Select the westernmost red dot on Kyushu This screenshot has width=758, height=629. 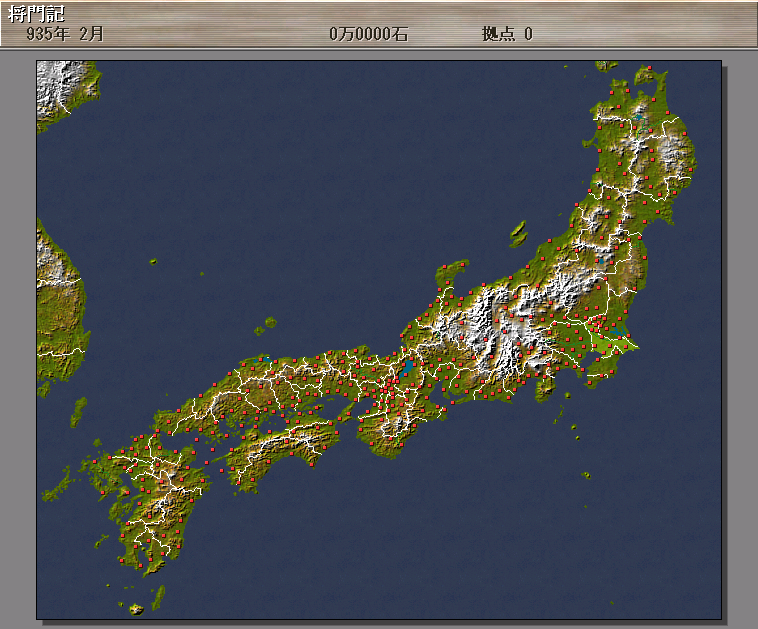[95, 462]
